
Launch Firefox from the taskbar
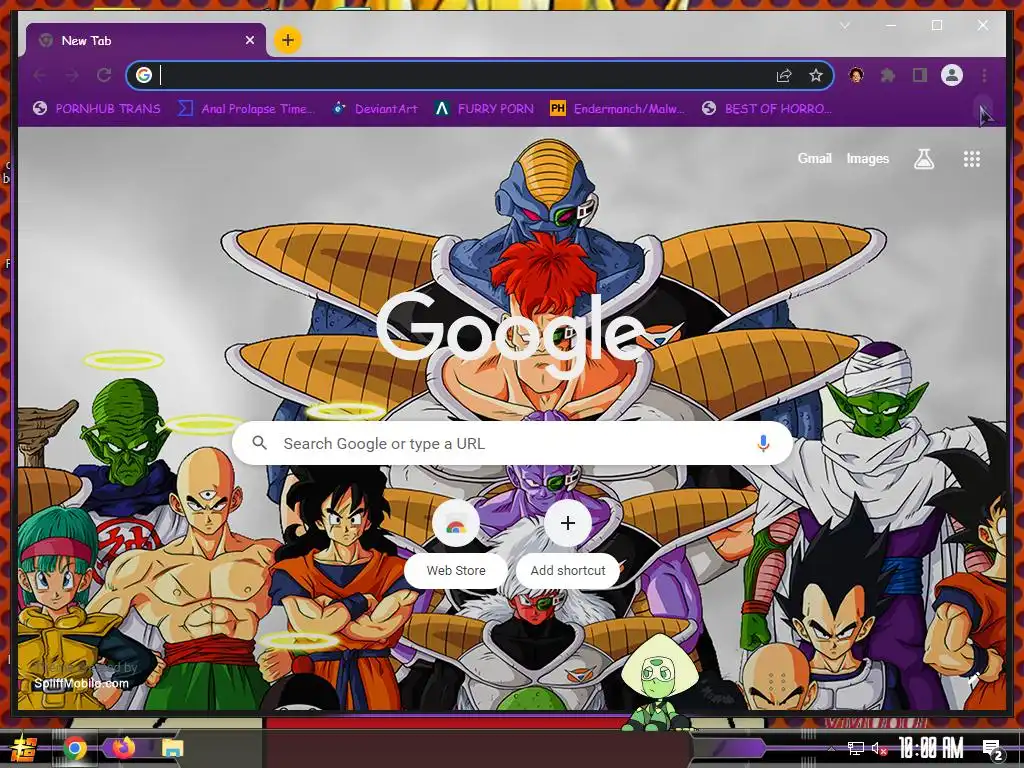coord(123,747)
